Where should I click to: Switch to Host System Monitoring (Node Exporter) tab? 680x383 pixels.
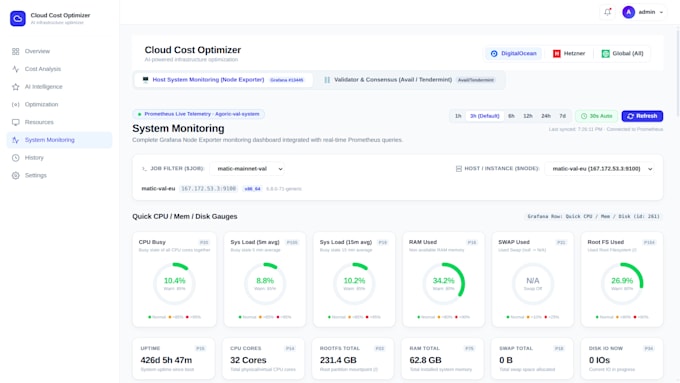pos(223,80)
